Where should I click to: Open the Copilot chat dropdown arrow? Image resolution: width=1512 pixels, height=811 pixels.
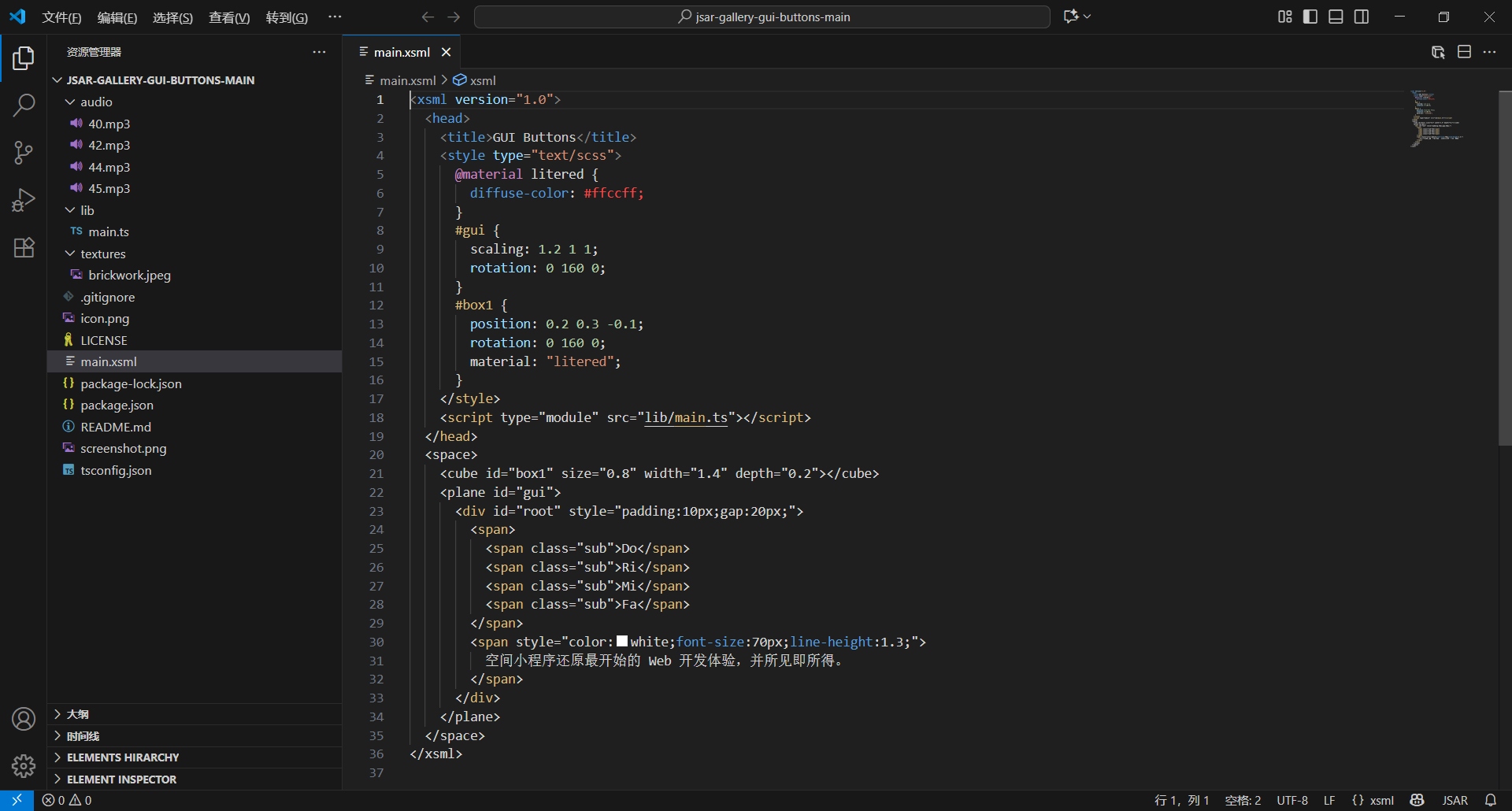[1088, 17]
